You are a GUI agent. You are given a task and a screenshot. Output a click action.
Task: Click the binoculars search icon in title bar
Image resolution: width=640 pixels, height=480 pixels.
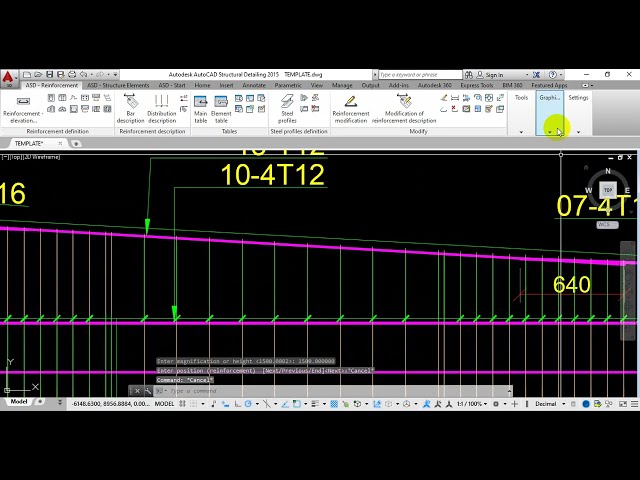point(469,75)
